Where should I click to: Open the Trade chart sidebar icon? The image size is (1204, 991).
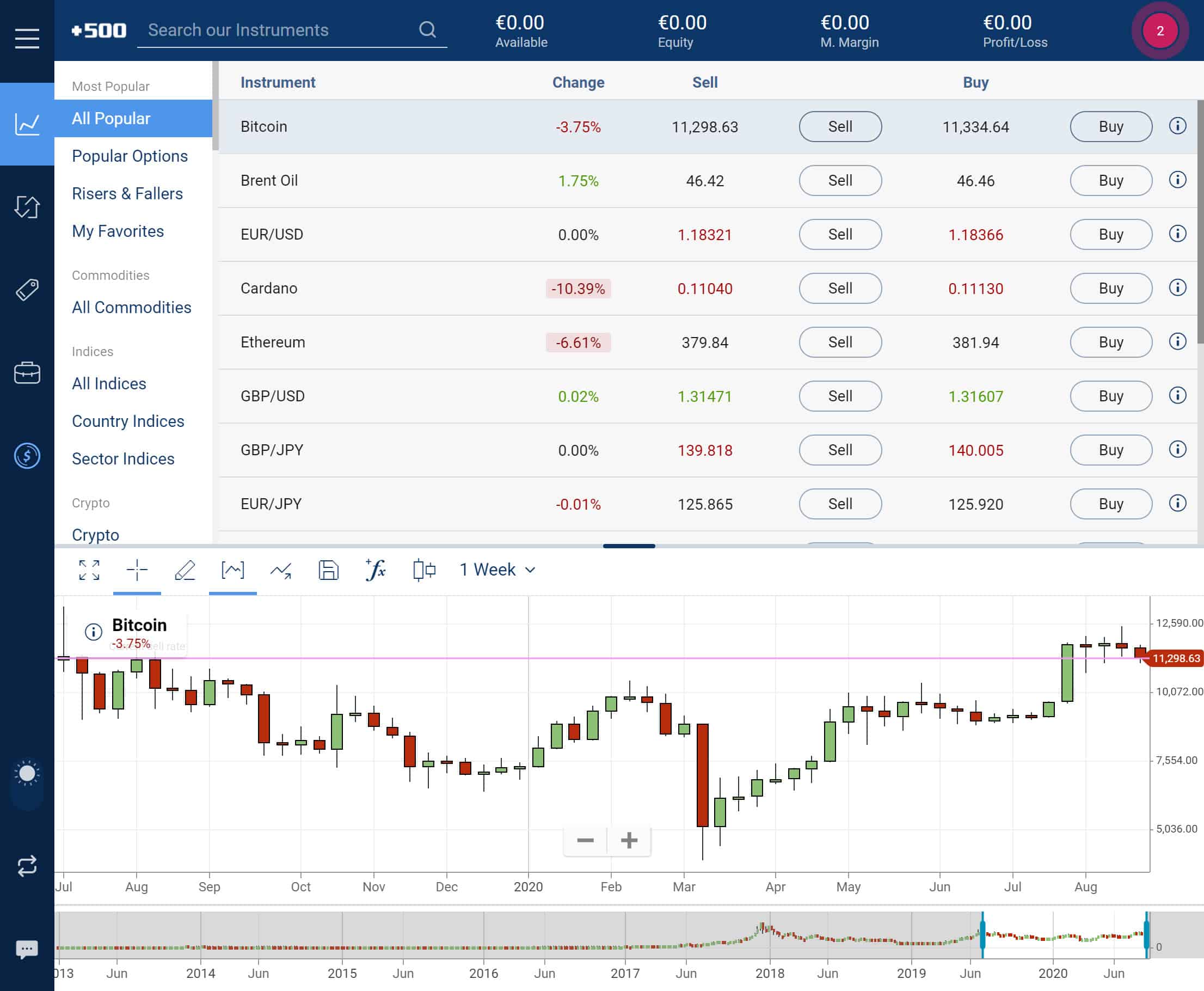pos(27,124)
